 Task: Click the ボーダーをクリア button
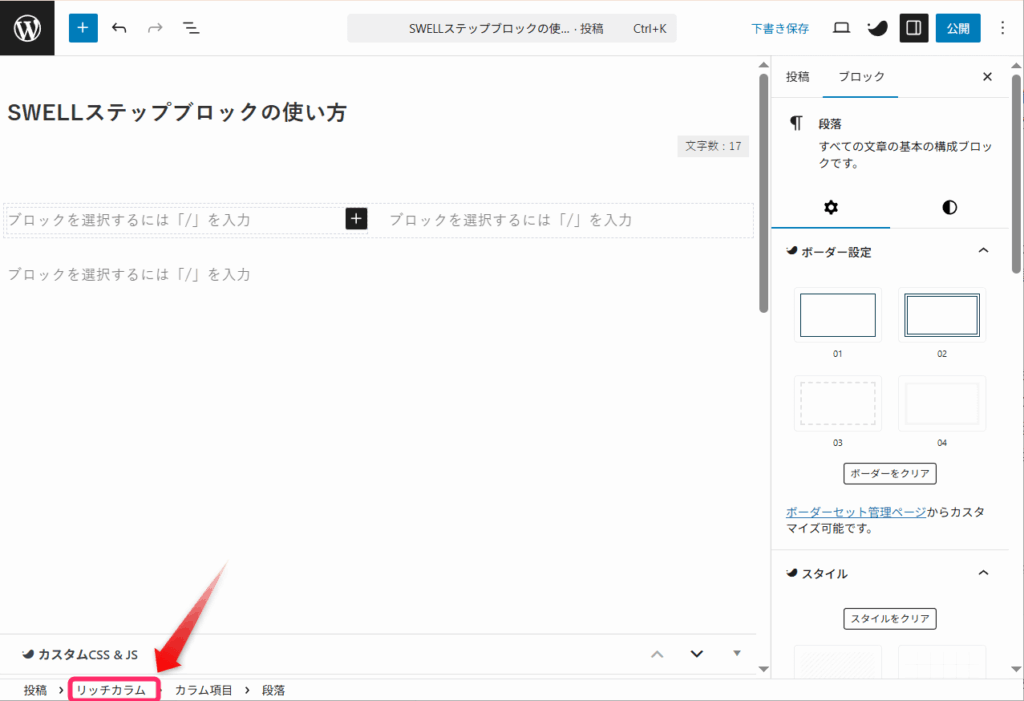pyautogui.click(x=890, y=473)
